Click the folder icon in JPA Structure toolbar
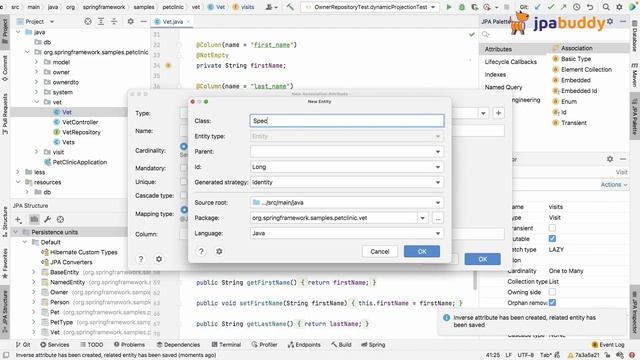The image size is (640, 360). click(x=34, y=220)
